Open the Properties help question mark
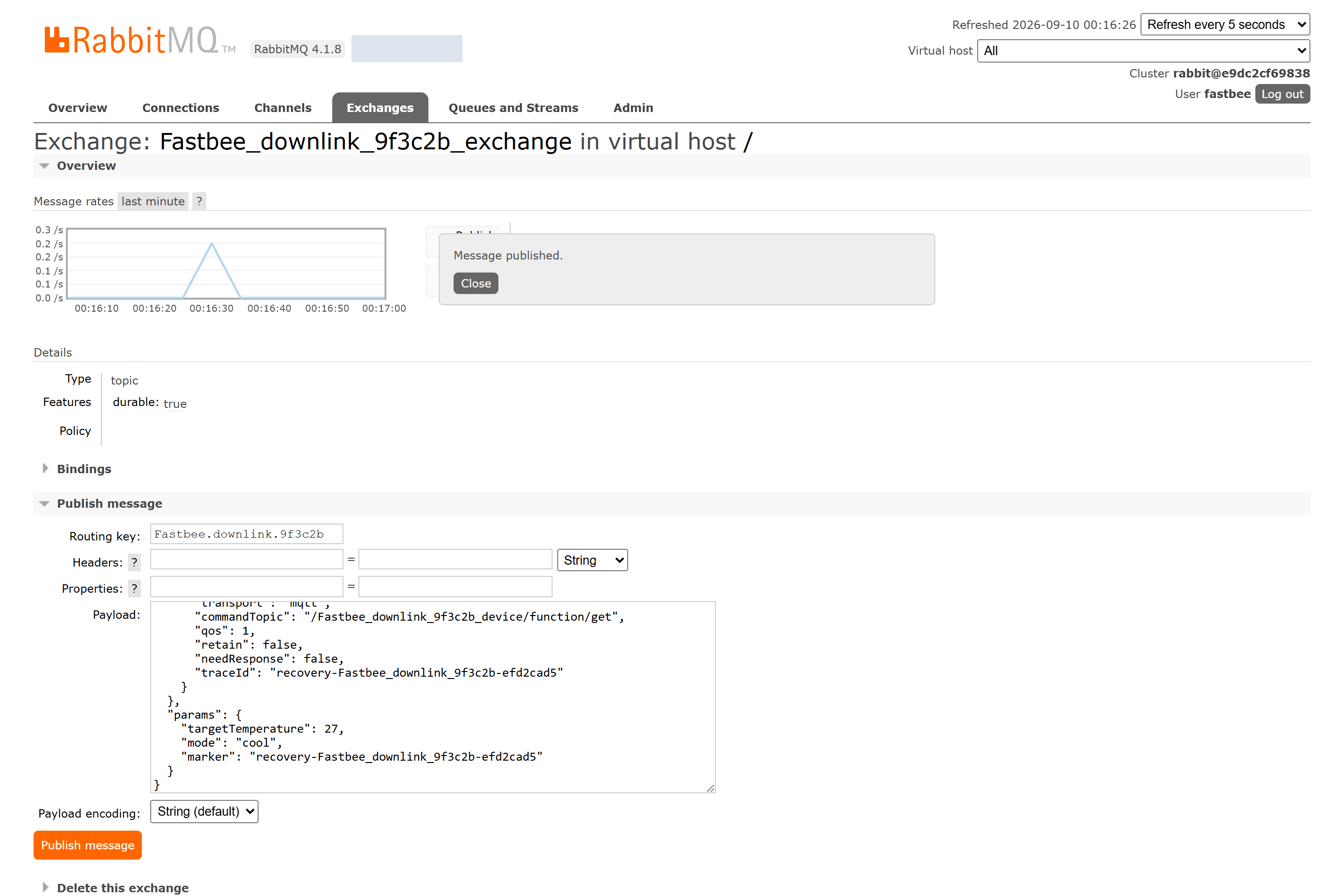 coord(134,588)
